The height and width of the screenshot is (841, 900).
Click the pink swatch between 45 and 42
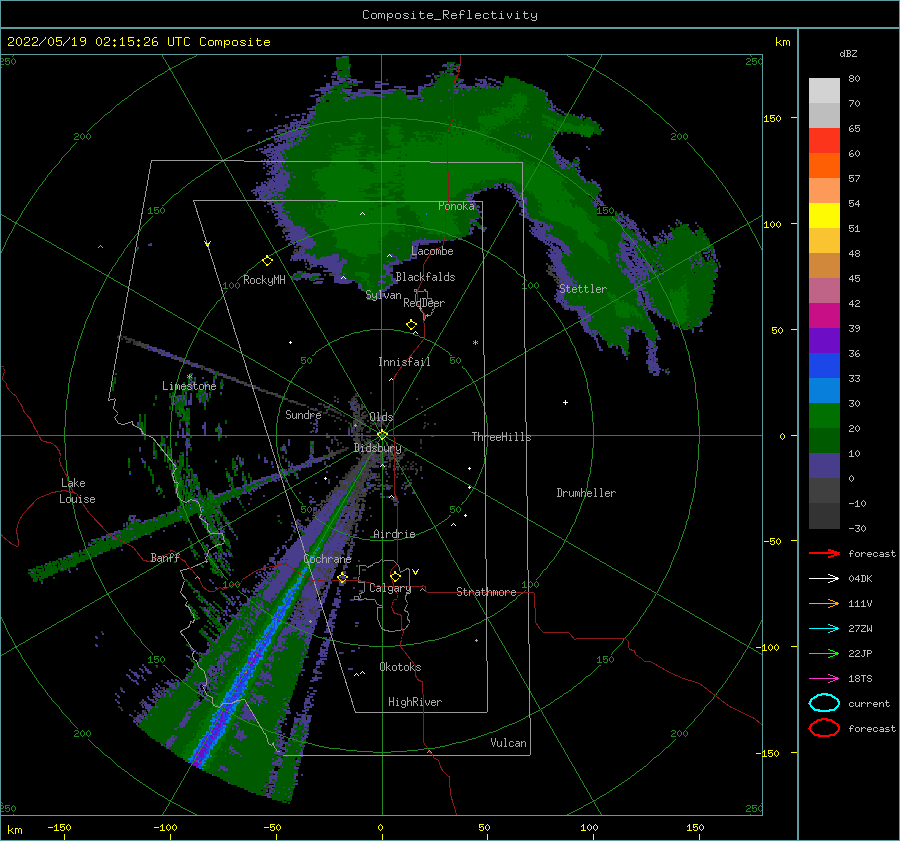(x=824, y=291)
